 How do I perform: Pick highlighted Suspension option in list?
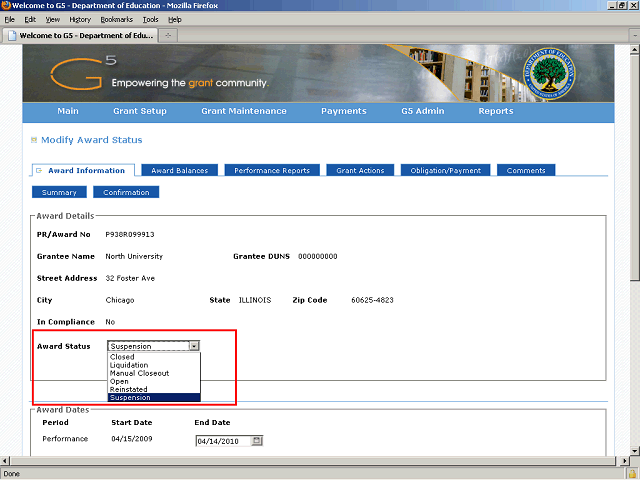coord(154,398)
